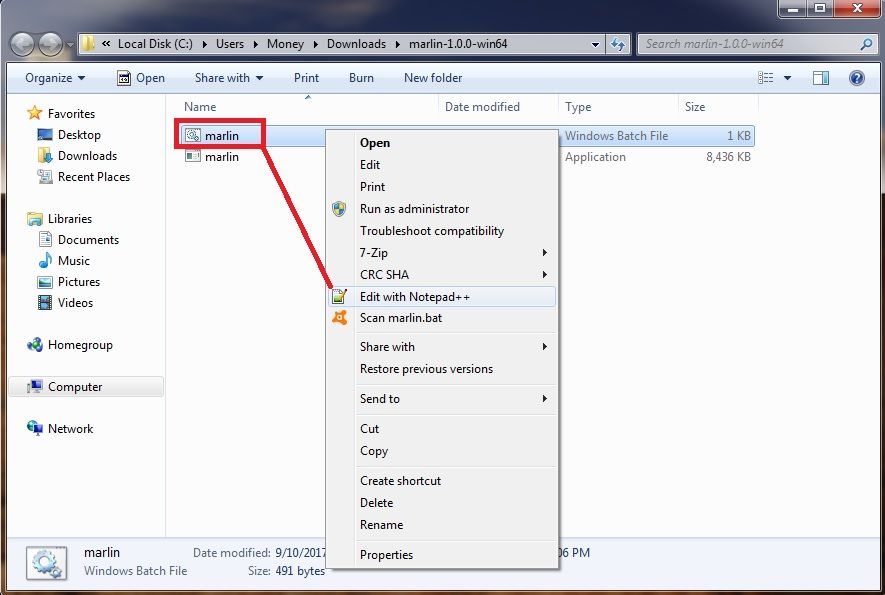The height and width of the screenshot is (595, 885).
Task: Click New folder in the toolbar
Action: (433, 78)
